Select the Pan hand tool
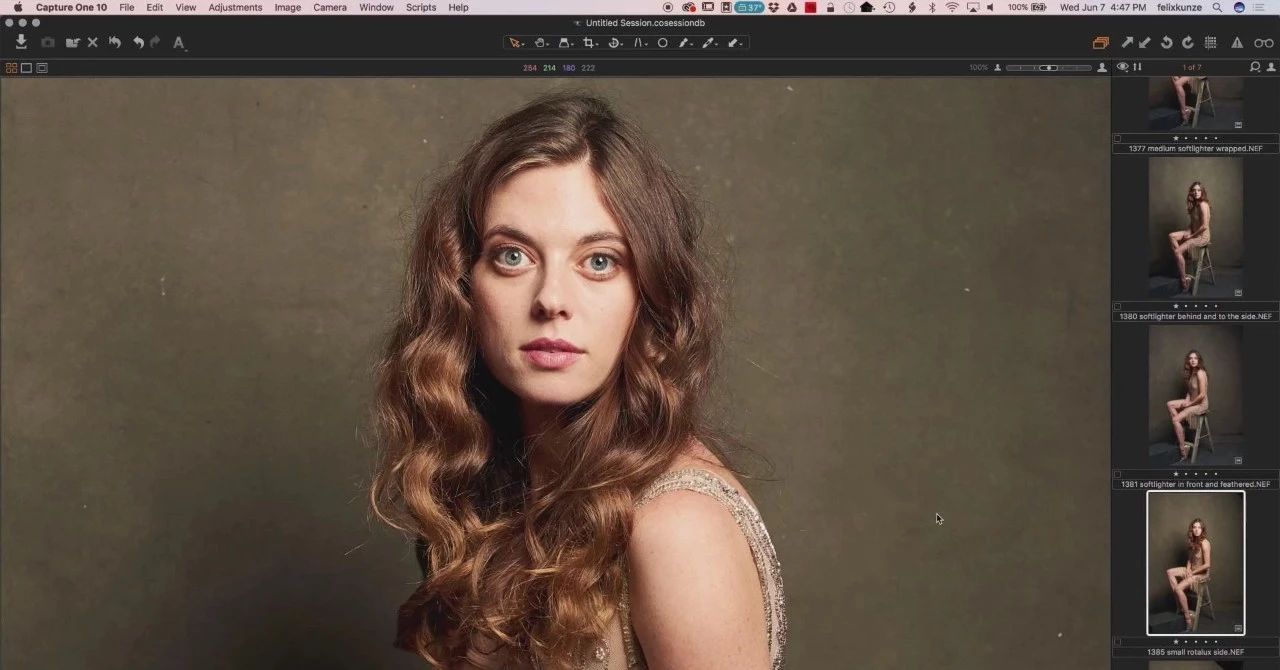Image resolution: width=1280 pixels, height=670 pixels. tap(541, 43)
